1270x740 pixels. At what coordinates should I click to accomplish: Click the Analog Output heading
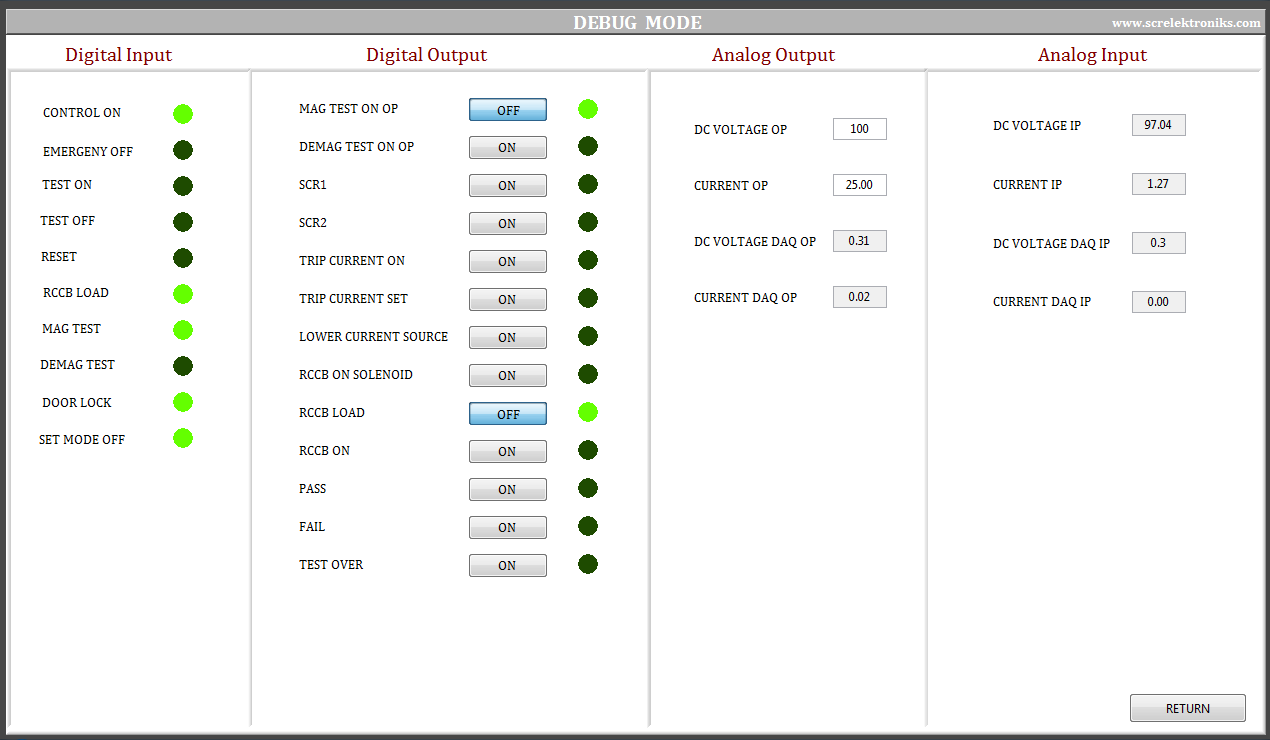coord(774,55)
